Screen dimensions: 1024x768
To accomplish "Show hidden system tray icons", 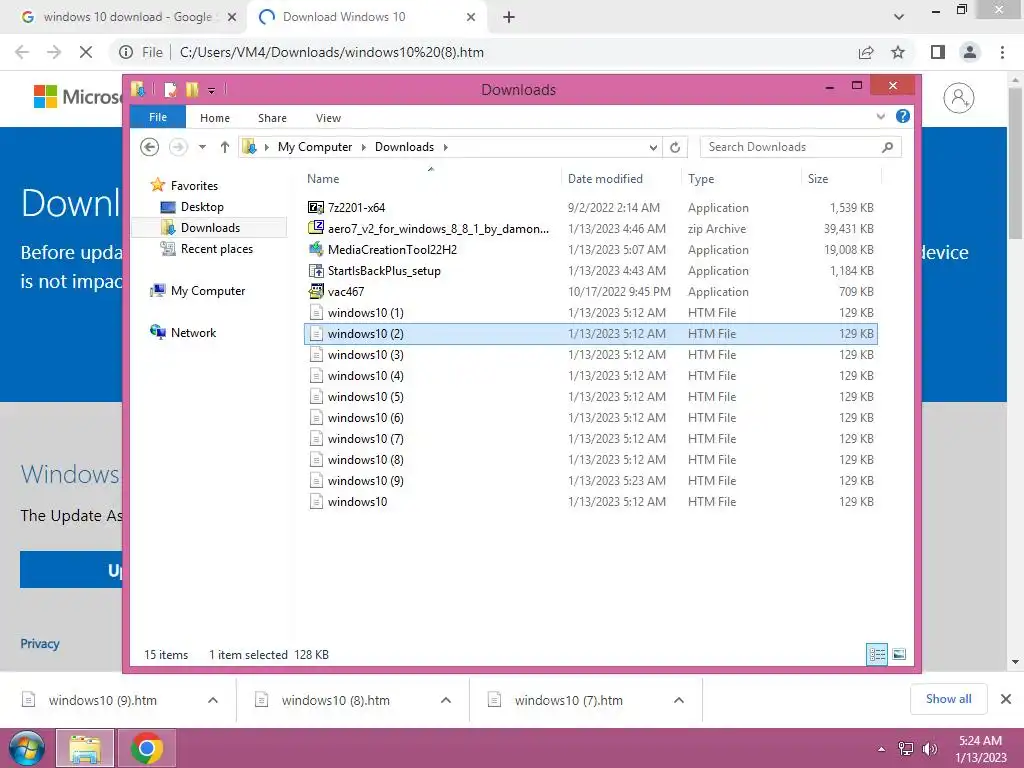I will point(882,749).
